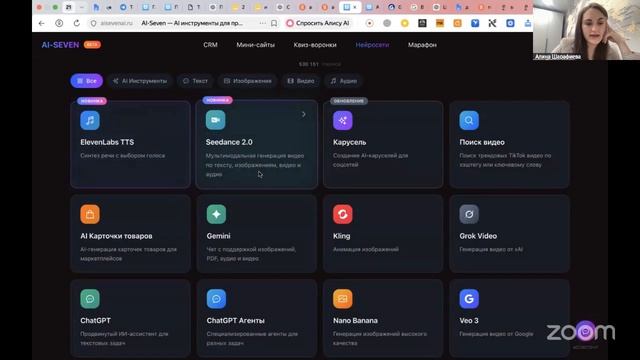Bookmark the page with the bookmark icon
The height and width of the screenshot is (360, 640).
click(x=274, y=23)
